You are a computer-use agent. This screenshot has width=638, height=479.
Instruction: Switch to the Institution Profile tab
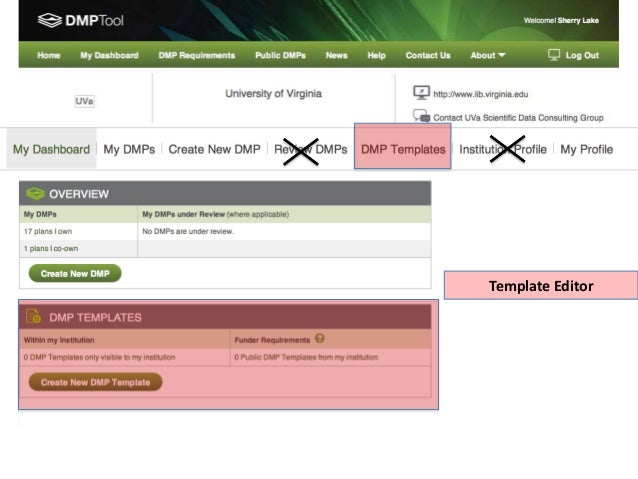(x=503, y=149)
